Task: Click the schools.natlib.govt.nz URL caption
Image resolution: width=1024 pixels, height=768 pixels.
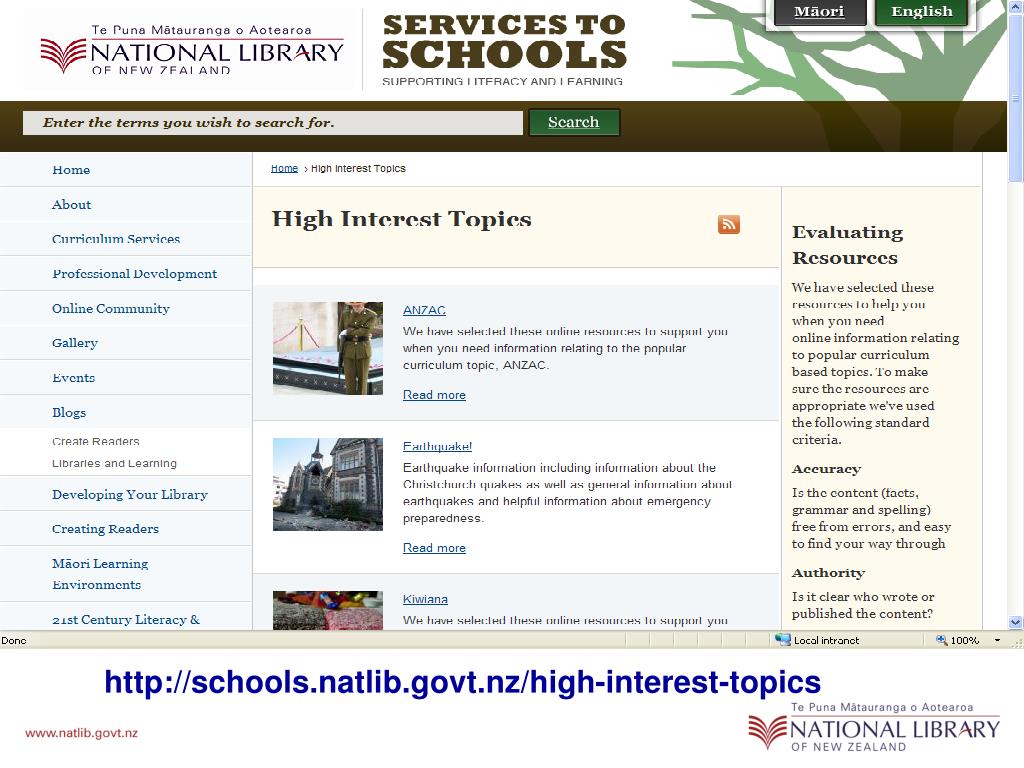Action: click(462, 682)
